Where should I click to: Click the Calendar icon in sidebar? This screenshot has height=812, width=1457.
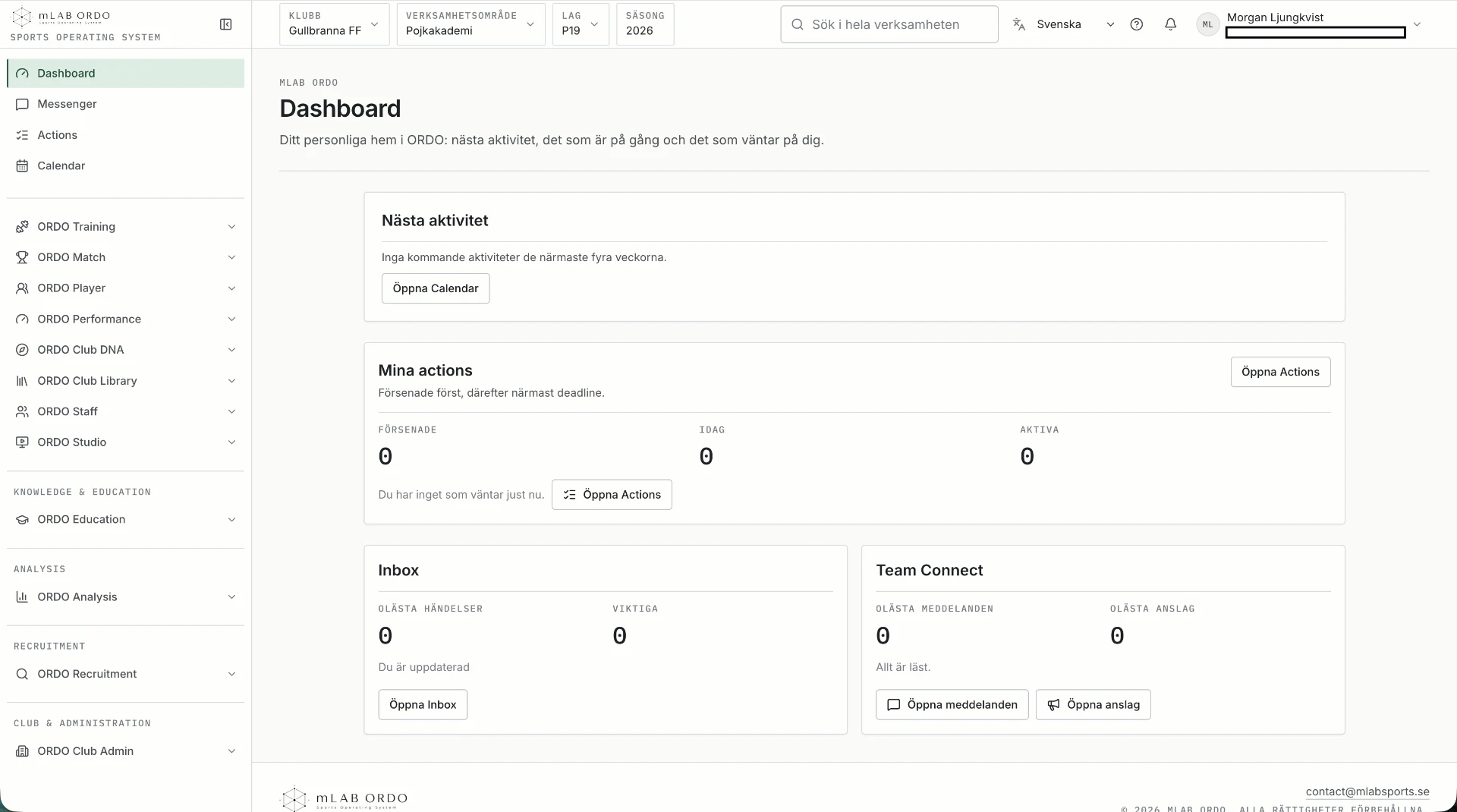22,165
